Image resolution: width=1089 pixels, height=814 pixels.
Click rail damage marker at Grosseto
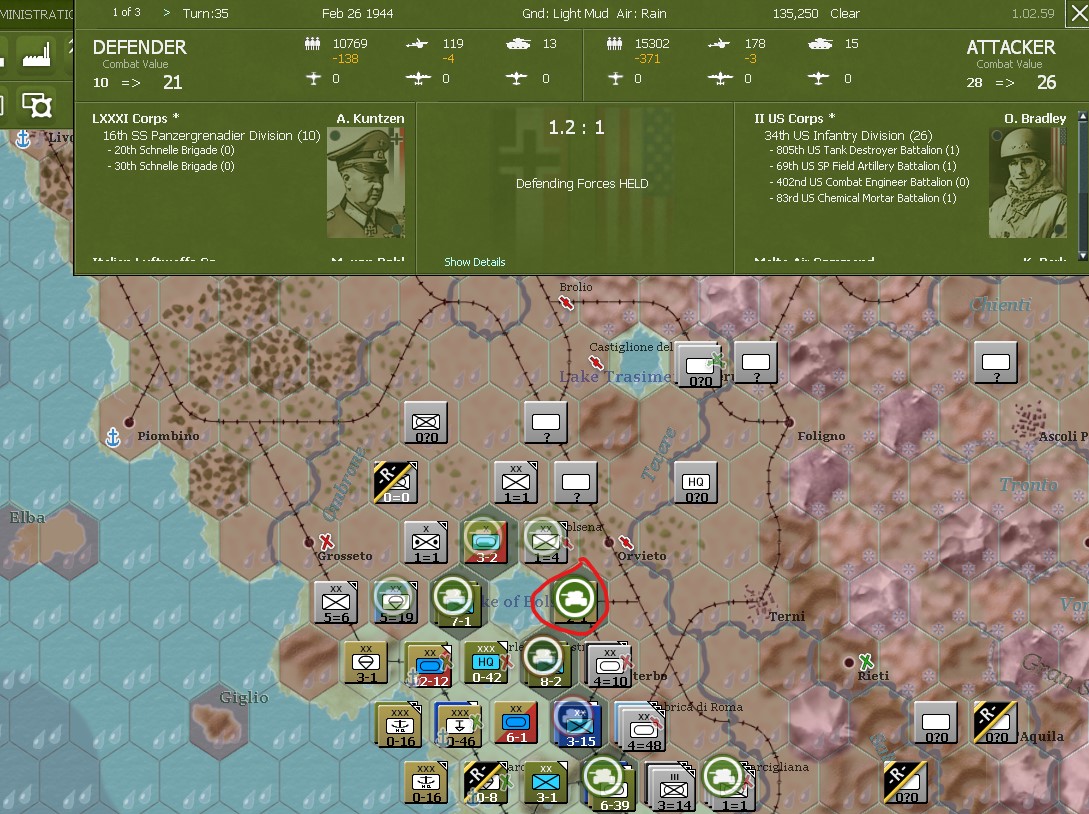(x=326, y=541)
